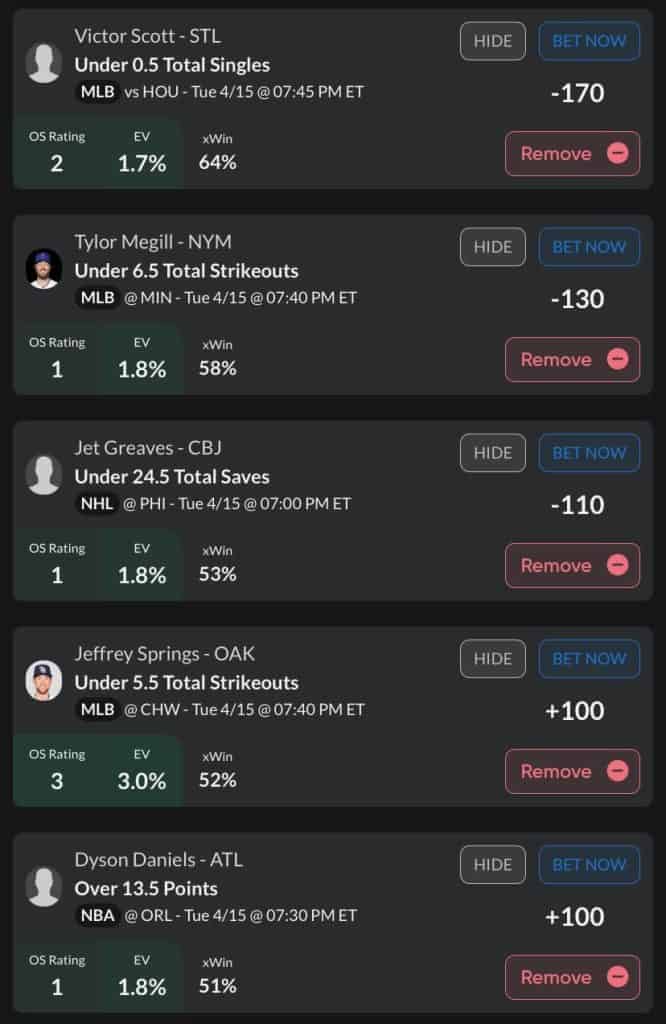Click Dyson Daniels' placeholder avatar icon
The image size is (666, 1024).
click(44, 887)
